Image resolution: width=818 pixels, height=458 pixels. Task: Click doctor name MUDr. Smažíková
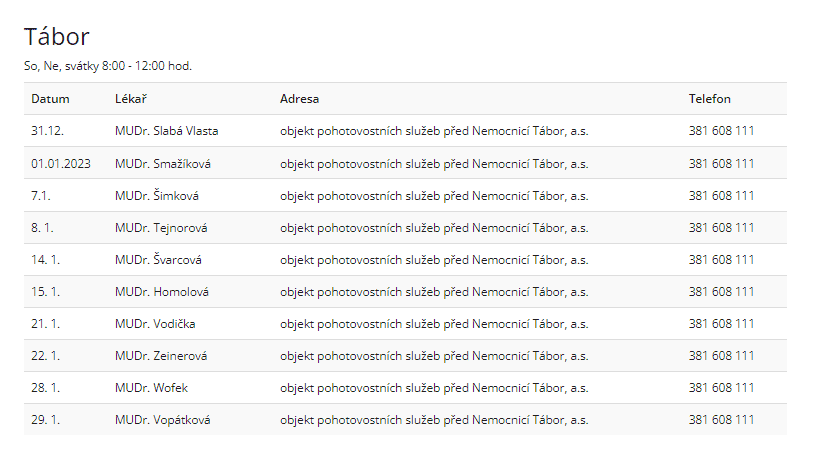coord(163,163)
